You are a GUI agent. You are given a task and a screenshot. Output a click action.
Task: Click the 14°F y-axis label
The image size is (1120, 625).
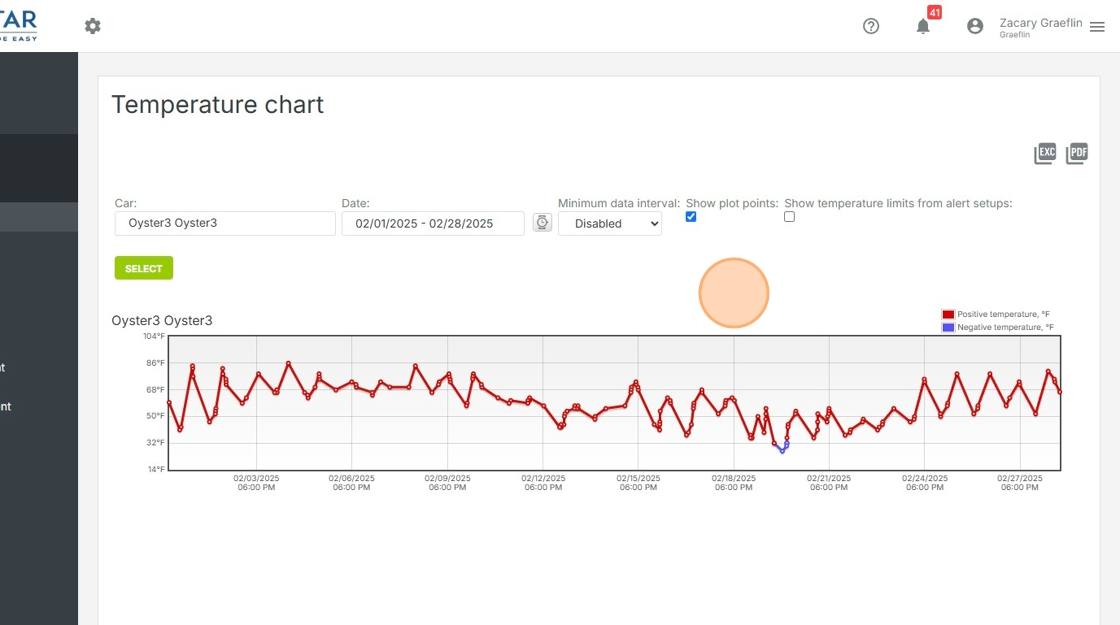(x=156, y=469)
